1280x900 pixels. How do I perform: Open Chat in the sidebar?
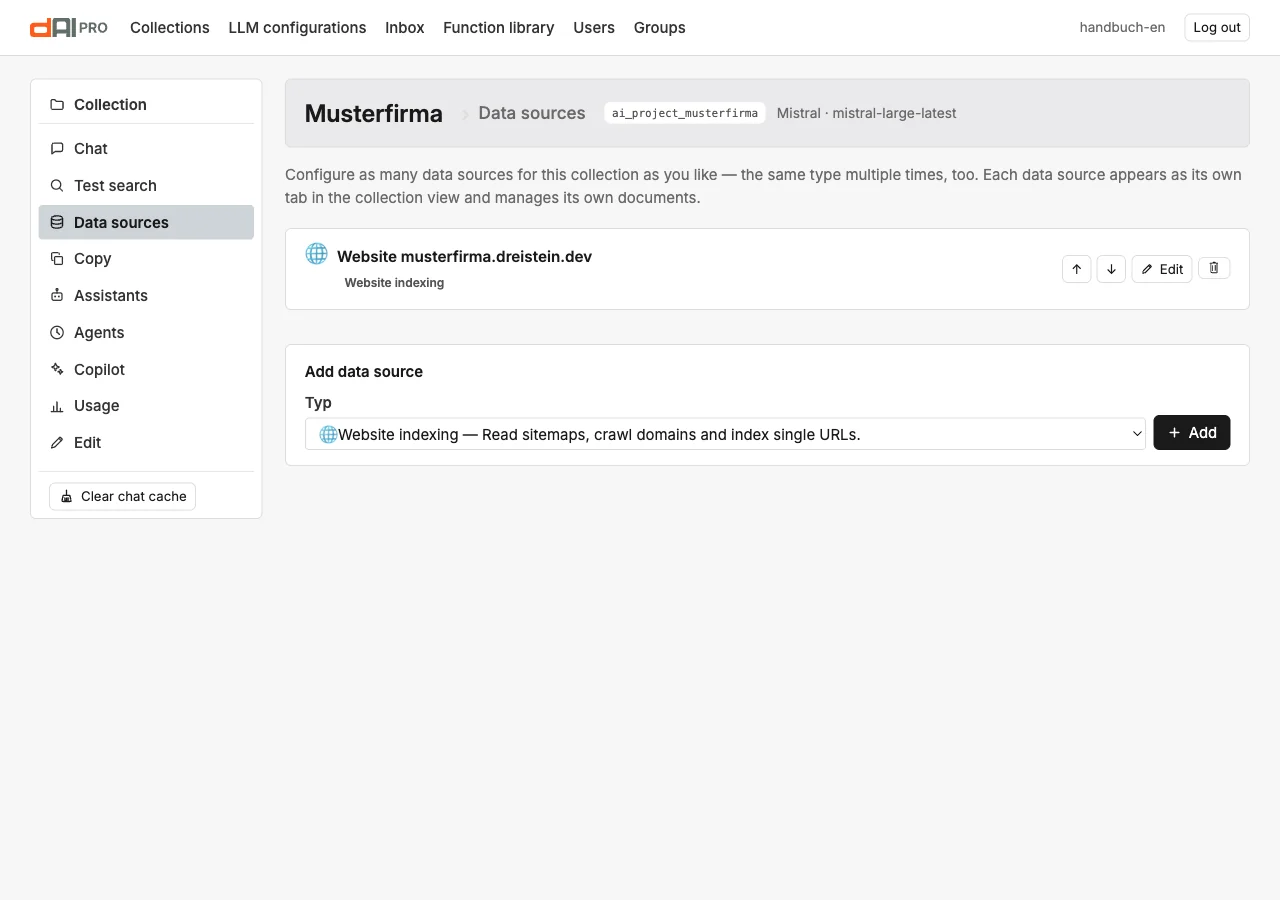click(146, 149)
